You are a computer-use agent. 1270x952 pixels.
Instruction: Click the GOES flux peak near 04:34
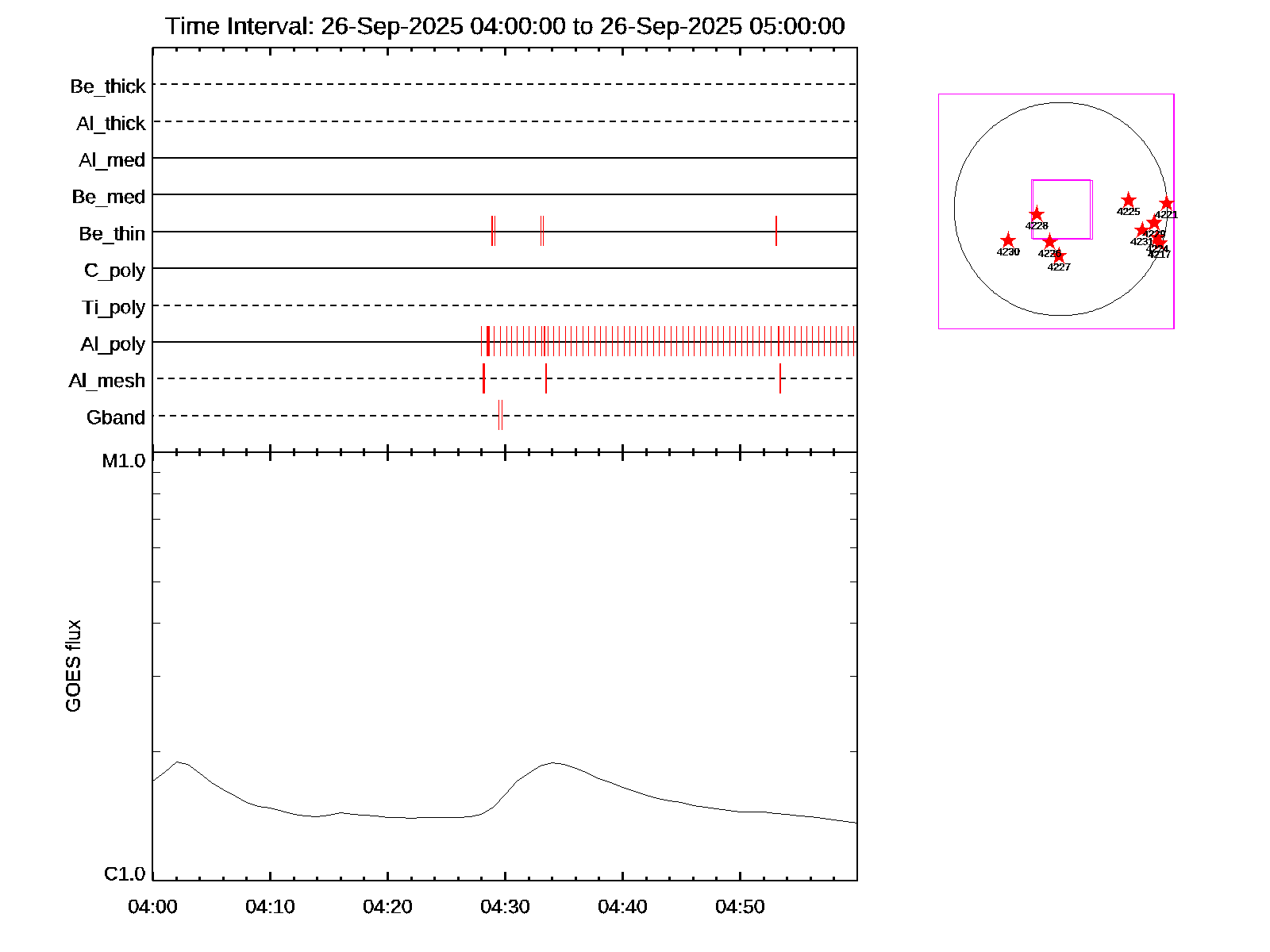(x=553, y=762)
